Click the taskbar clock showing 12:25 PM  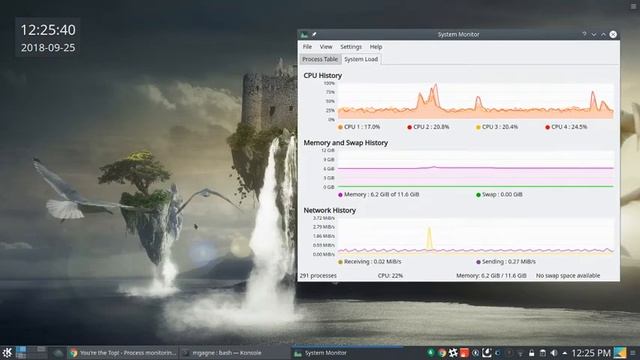(x=591, y=353)
